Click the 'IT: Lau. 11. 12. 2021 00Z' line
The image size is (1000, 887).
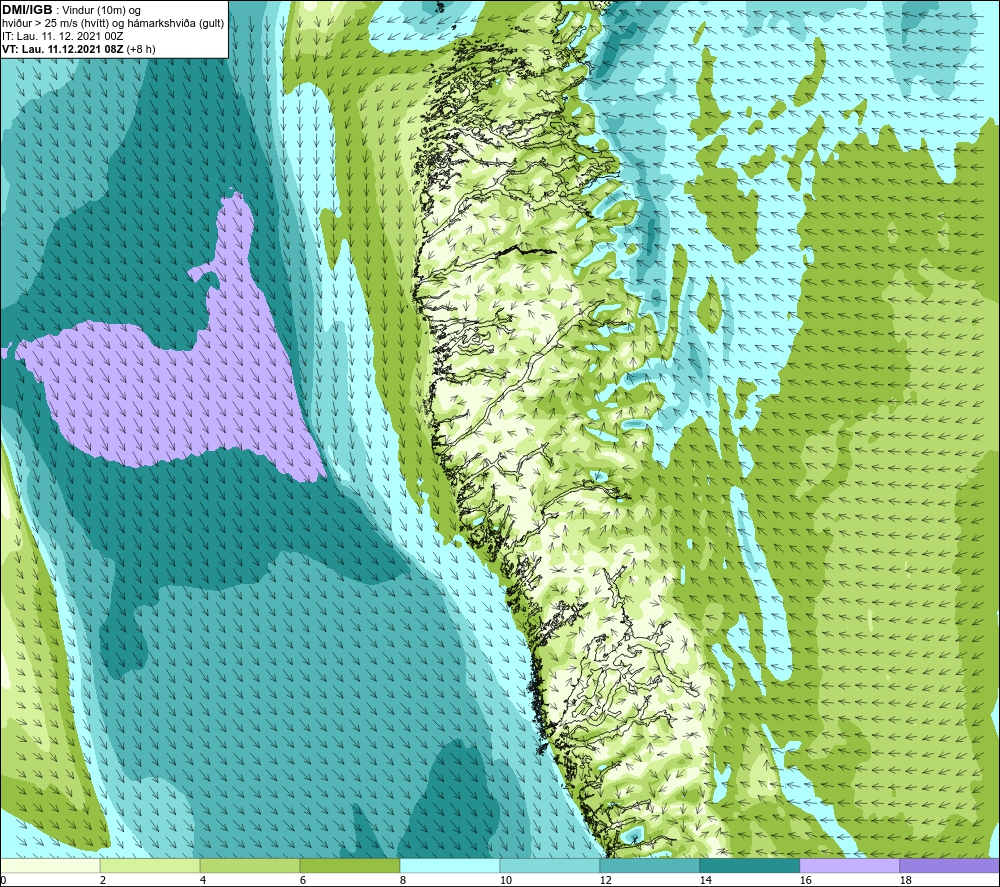click(62, 36)
